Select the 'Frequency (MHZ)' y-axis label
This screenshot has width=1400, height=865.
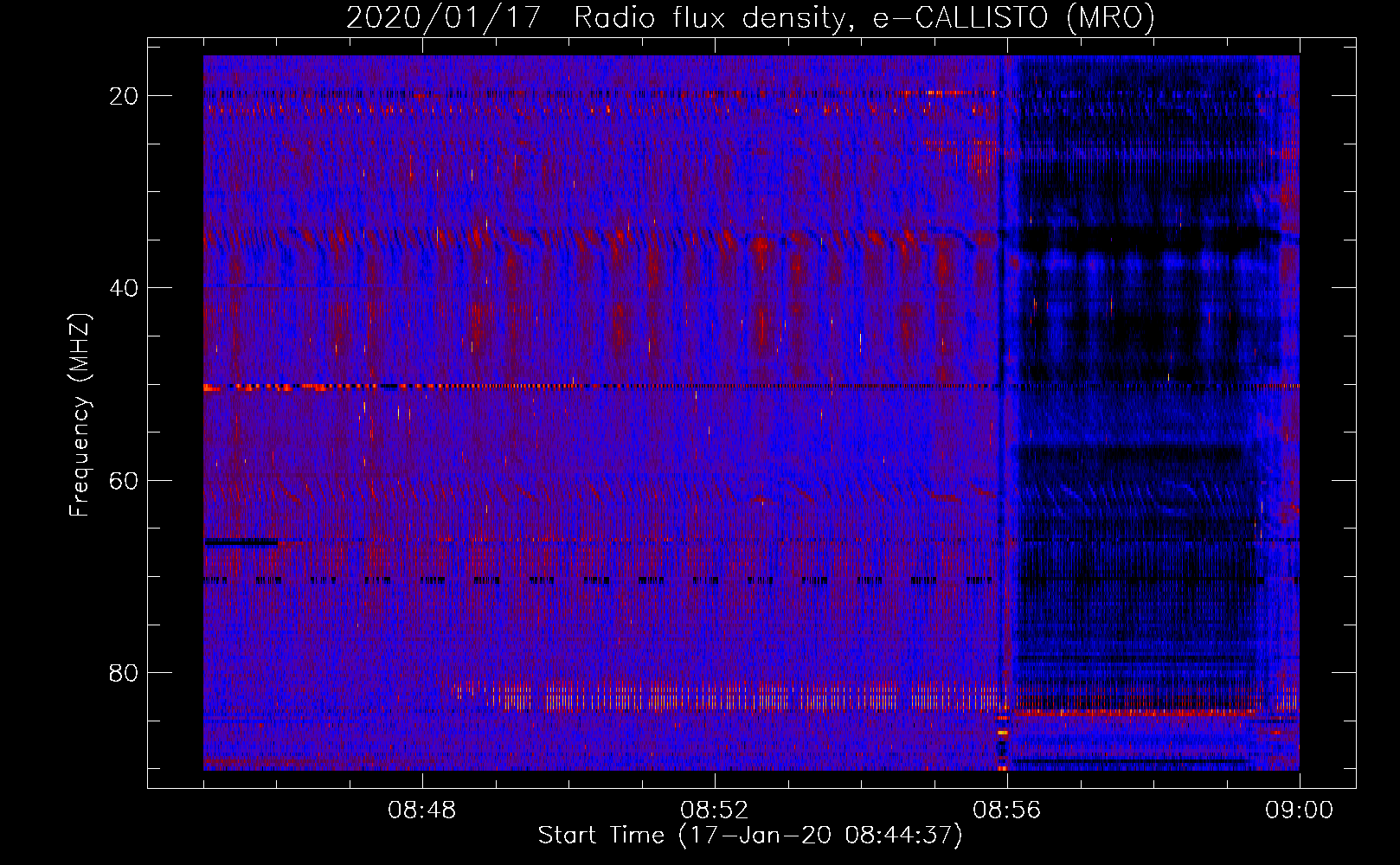[x=80, y=415]
